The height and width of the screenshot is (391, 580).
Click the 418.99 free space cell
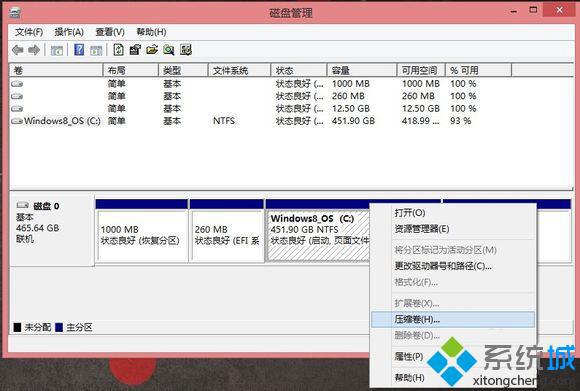(421, 121)
